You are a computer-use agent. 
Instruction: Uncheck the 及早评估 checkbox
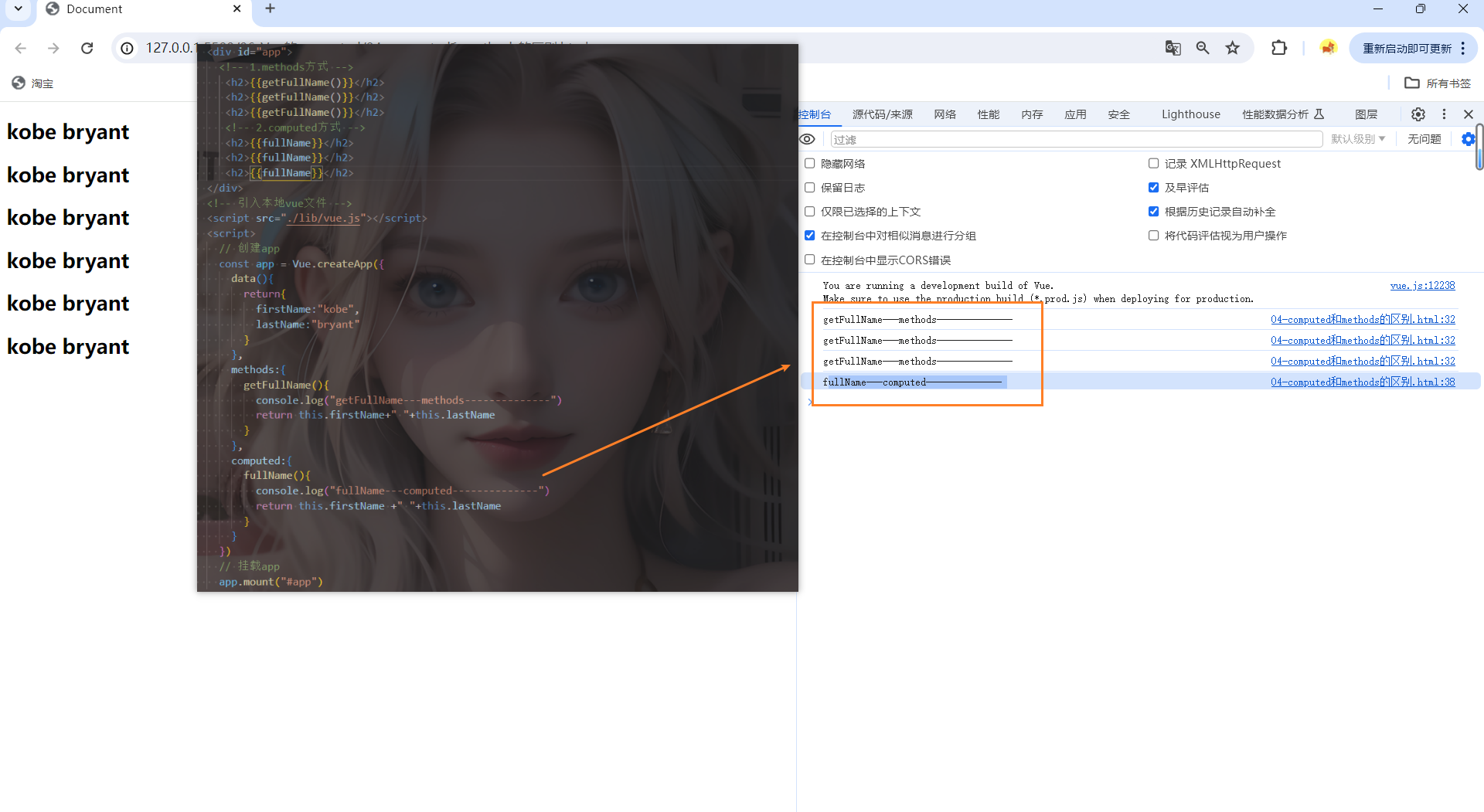tap(1154, 188)
